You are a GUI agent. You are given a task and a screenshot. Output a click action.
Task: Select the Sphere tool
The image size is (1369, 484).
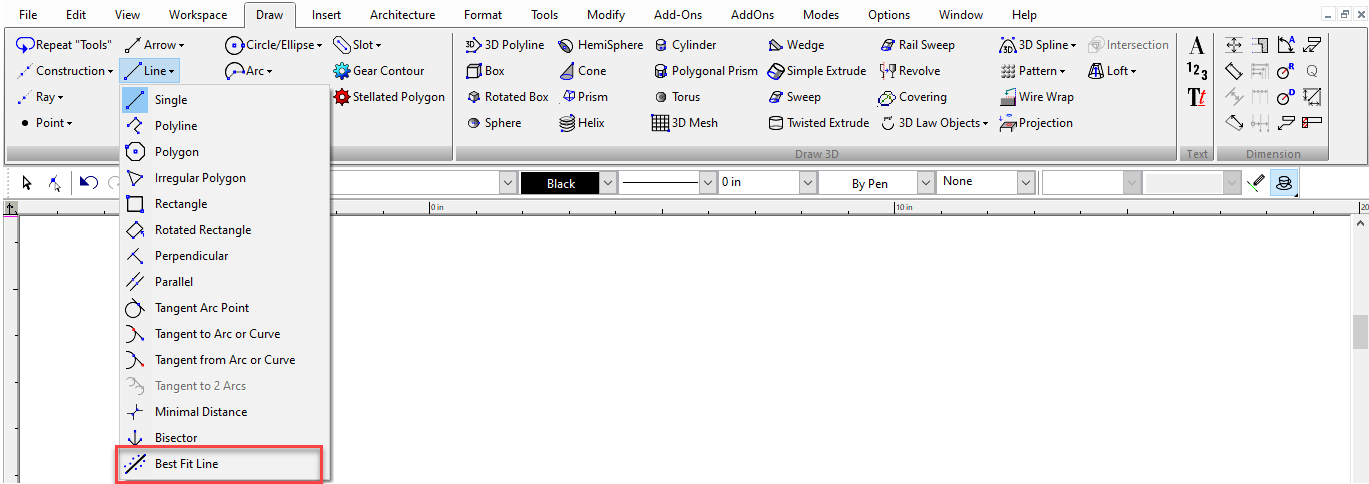[494, 123]
